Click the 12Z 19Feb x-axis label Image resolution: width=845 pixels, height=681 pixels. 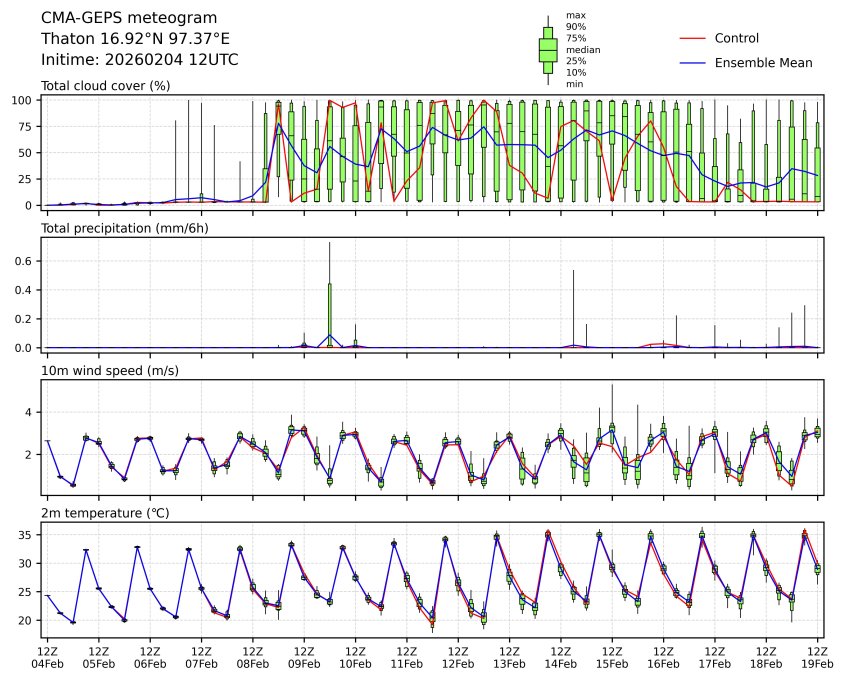818,655
